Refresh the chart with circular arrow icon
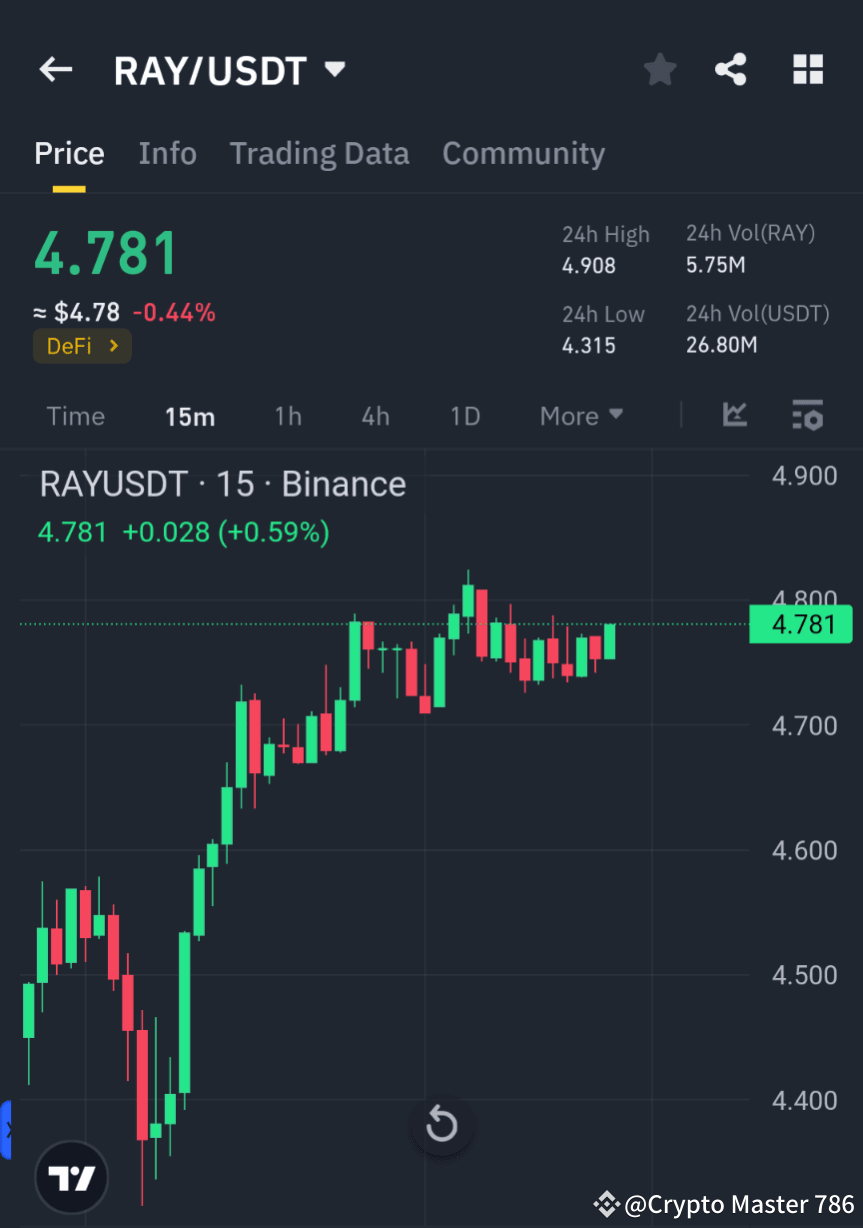The height and width of the screenshot is (1228, 863). 441,1124
